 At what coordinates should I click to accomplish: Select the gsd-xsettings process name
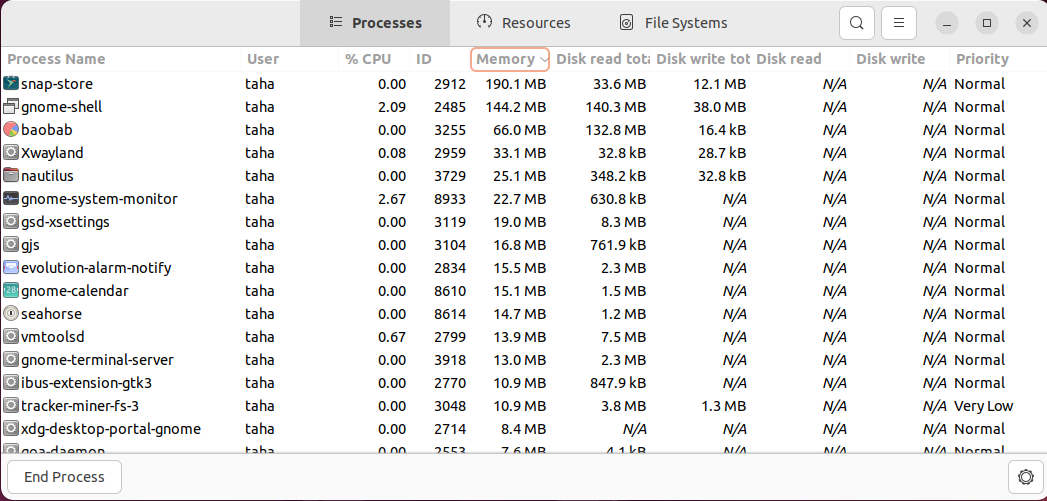(x=65, y=222)
